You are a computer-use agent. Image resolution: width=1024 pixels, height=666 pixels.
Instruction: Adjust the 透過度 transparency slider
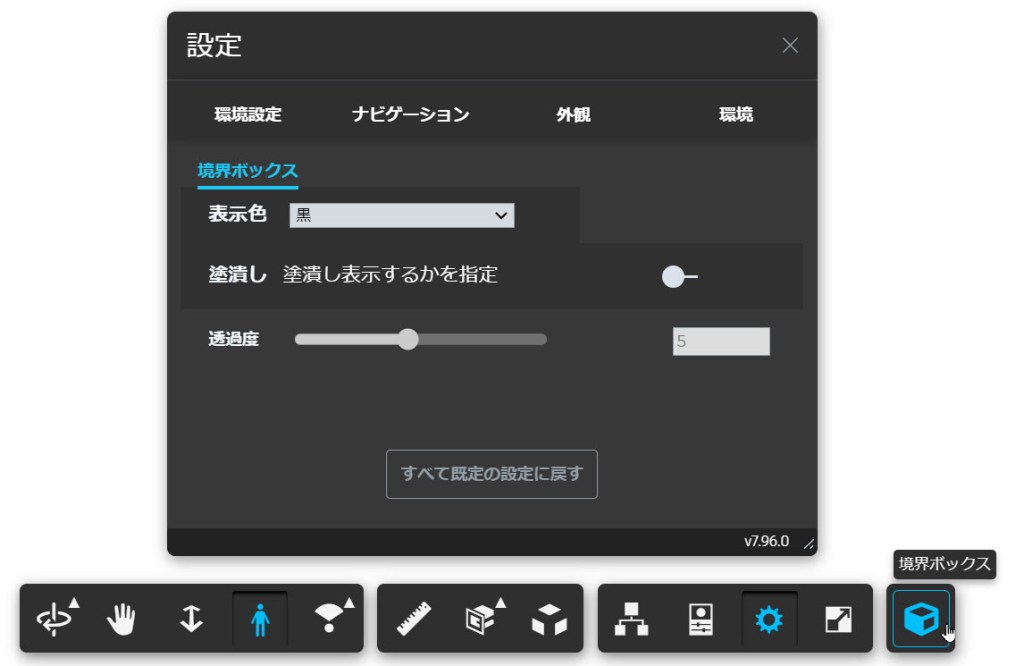[409, 340]
